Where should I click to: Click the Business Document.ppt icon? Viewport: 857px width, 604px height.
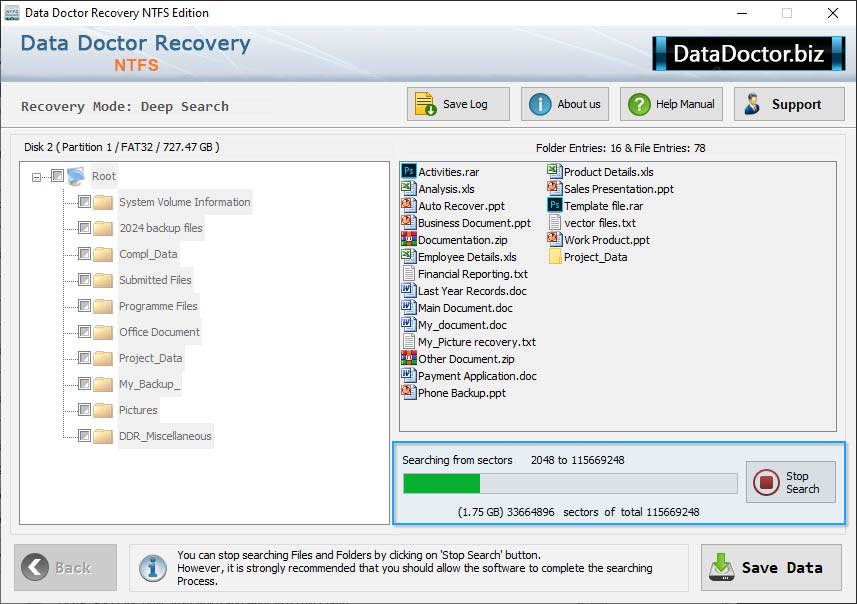[408, 222]
